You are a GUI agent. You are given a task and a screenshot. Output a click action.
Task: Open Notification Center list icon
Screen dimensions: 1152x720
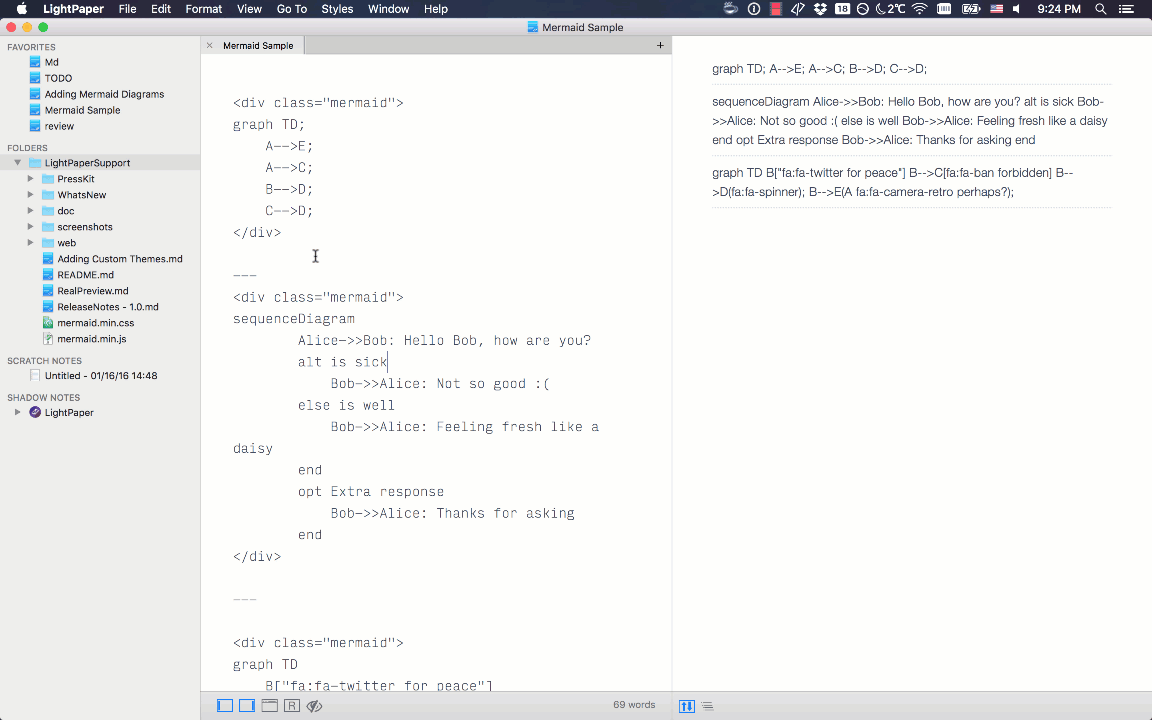1126,9
